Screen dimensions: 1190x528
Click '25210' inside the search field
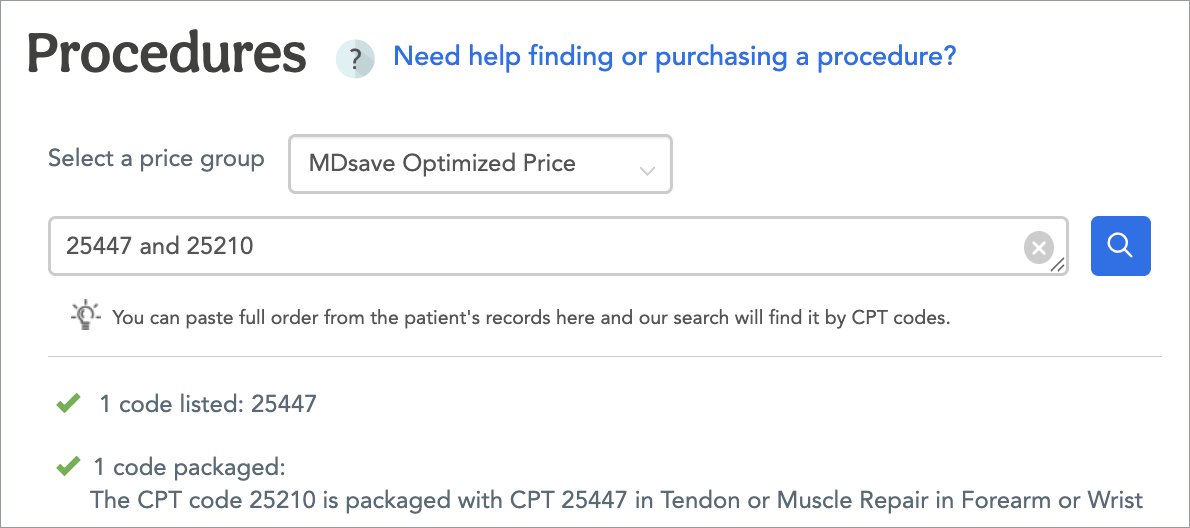coord(219,246)
